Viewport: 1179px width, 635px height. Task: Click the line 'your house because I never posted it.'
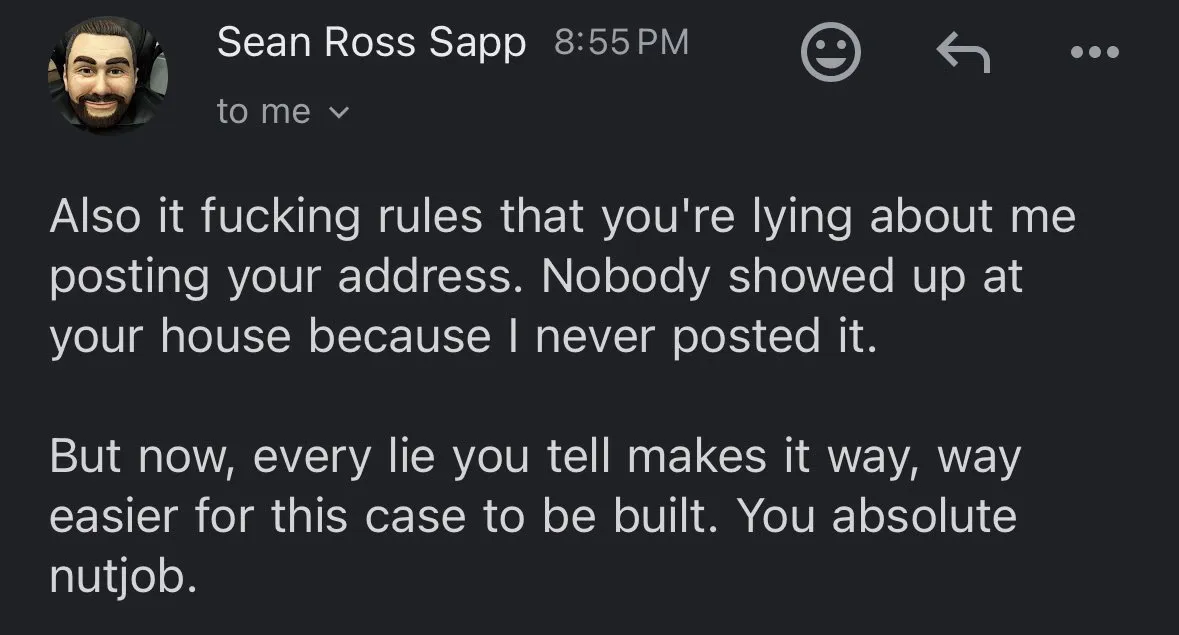(463, 337)
